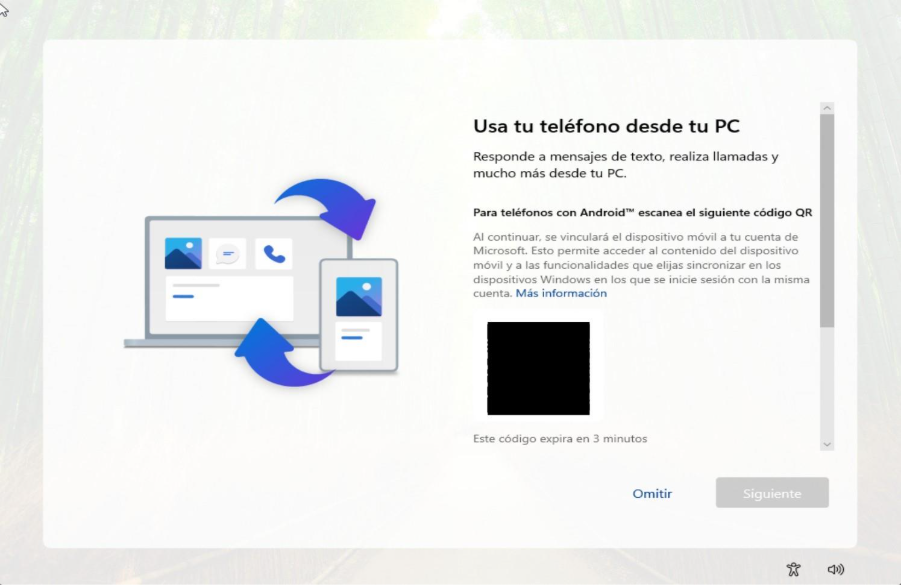The height and width of the screenshot is (585, 901).
Task: Click the vertical scrollbar thumb
Action: [827, 220]
